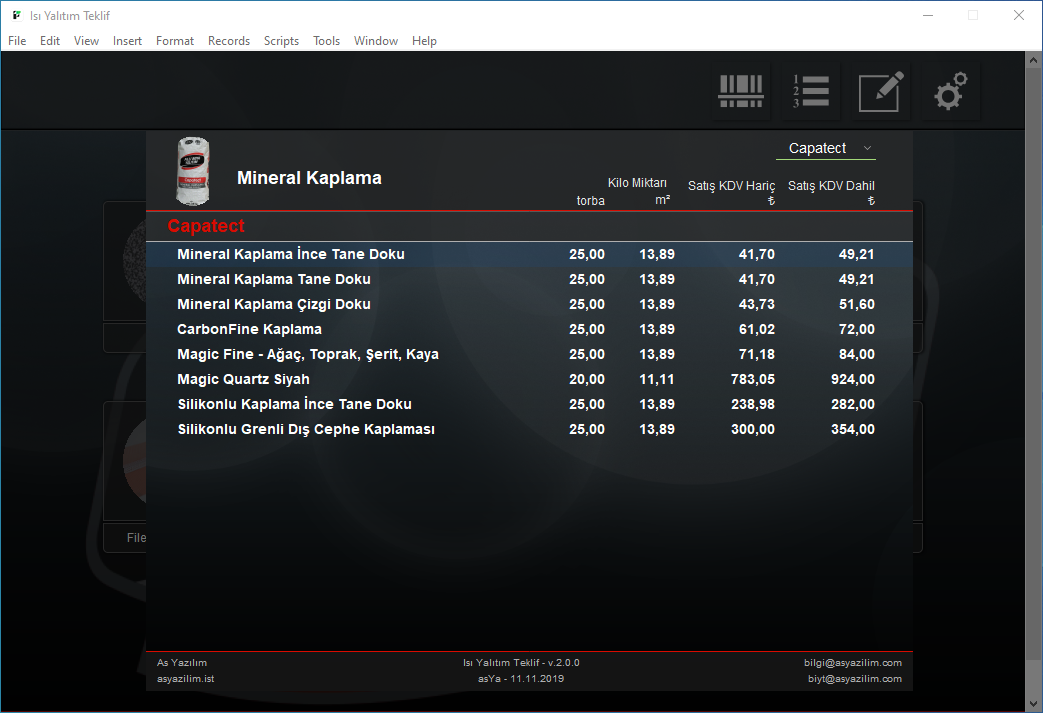
Task: Click the FileMaker app icon in title bar
Action: click(17, 15)
